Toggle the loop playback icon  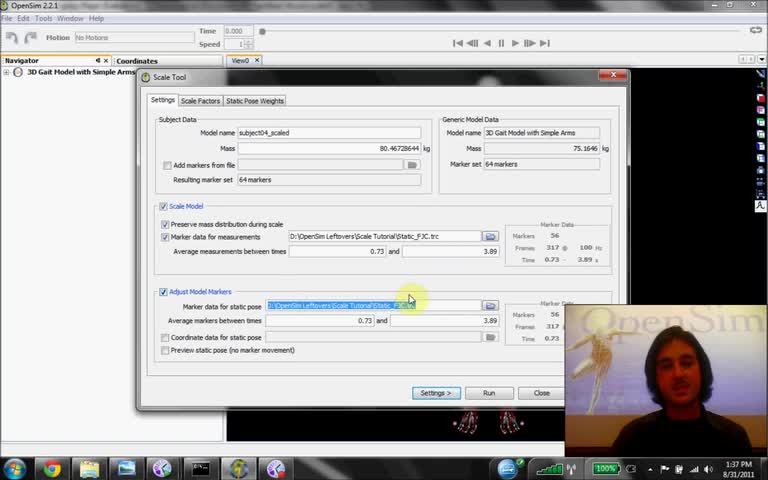coord(756,30)
